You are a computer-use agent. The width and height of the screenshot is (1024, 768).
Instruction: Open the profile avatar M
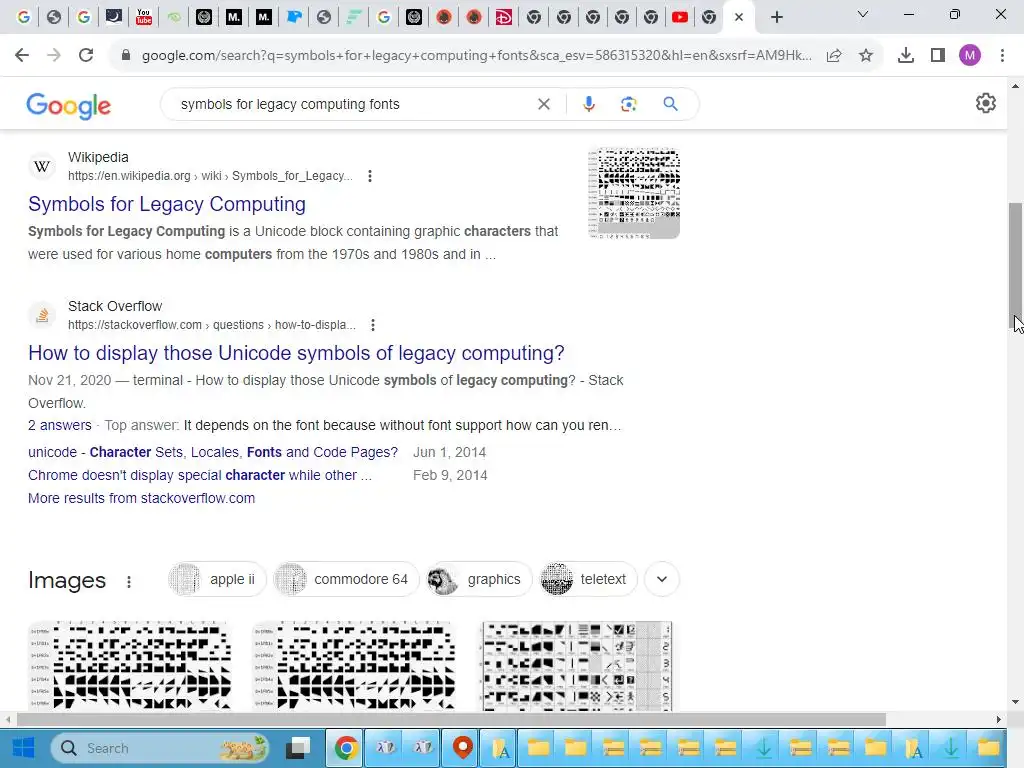click(x=970, y=56)
